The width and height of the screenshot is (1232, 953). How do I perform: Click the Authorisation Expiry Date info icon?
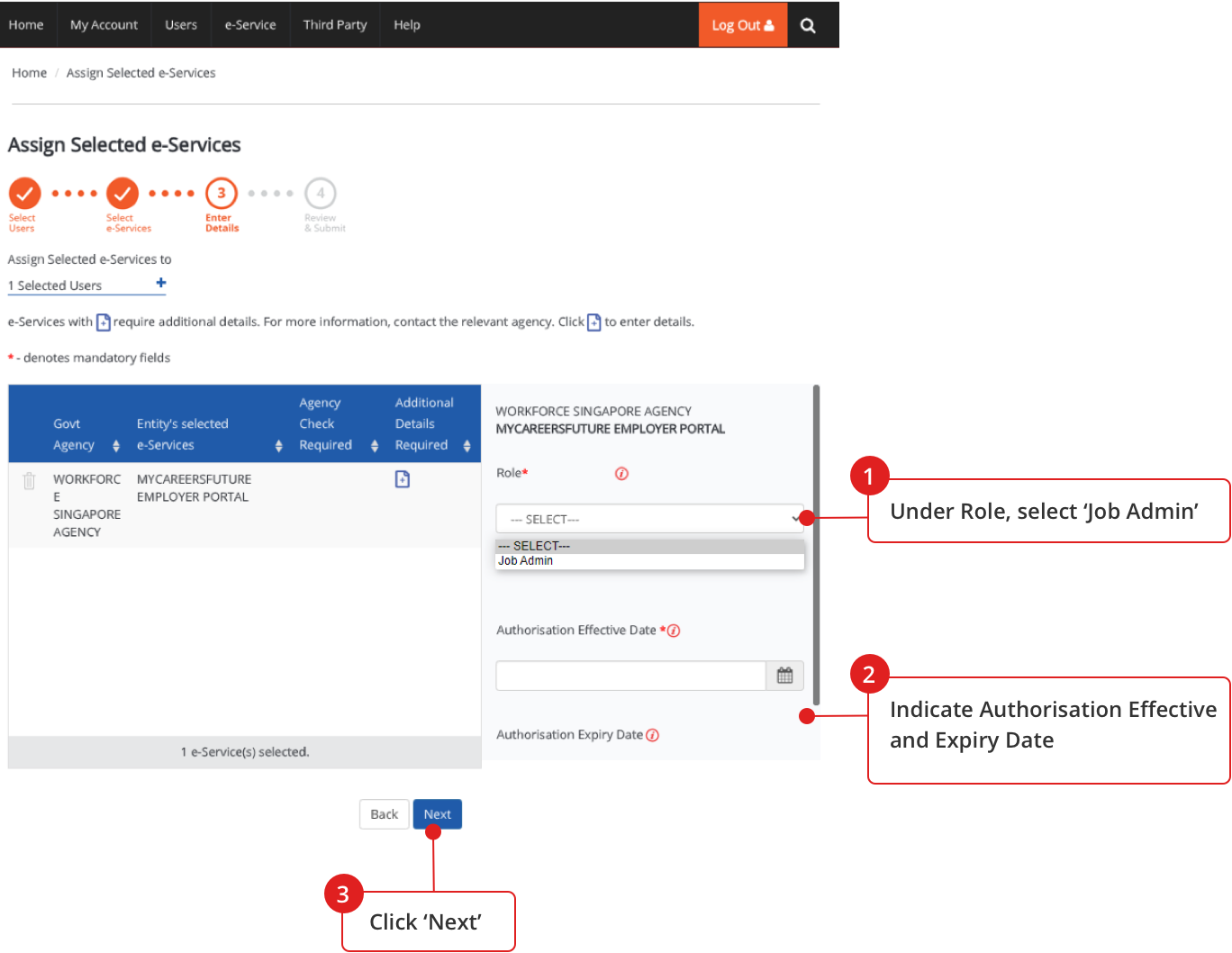(x=653, y=735)
